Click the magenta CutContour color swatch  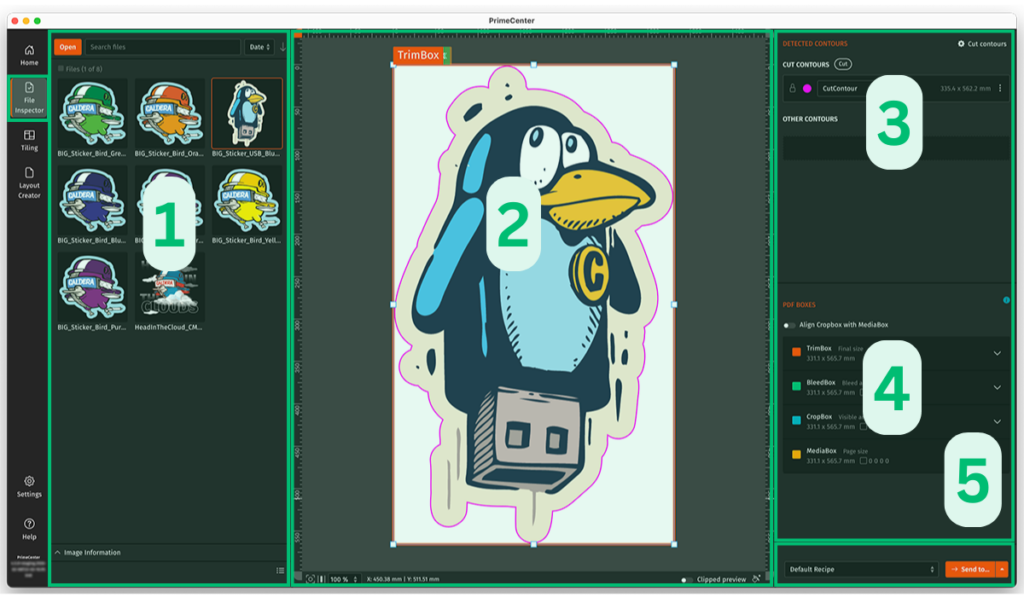[807, 89]
